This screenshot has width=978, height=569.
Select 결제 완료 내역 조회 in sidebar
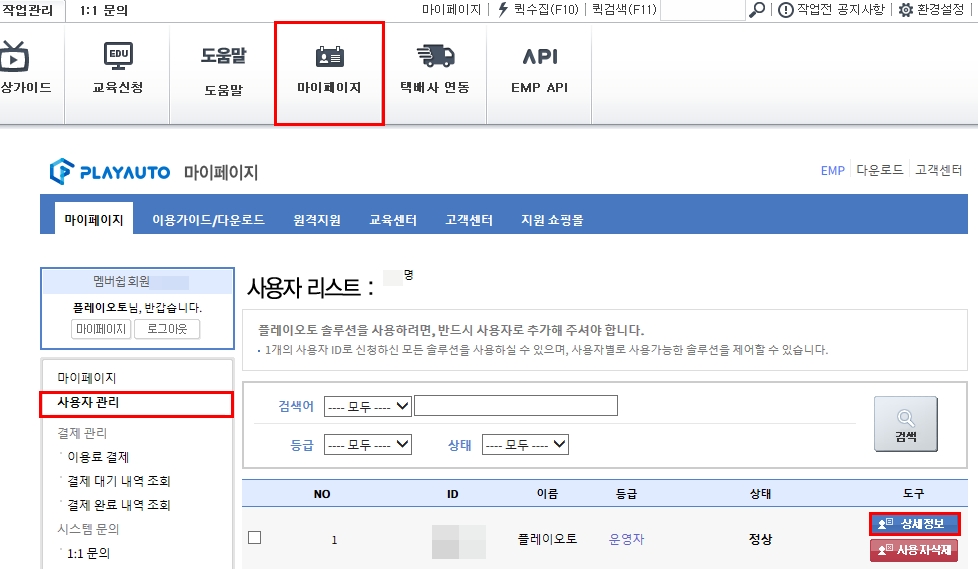(x=119, y=505)
